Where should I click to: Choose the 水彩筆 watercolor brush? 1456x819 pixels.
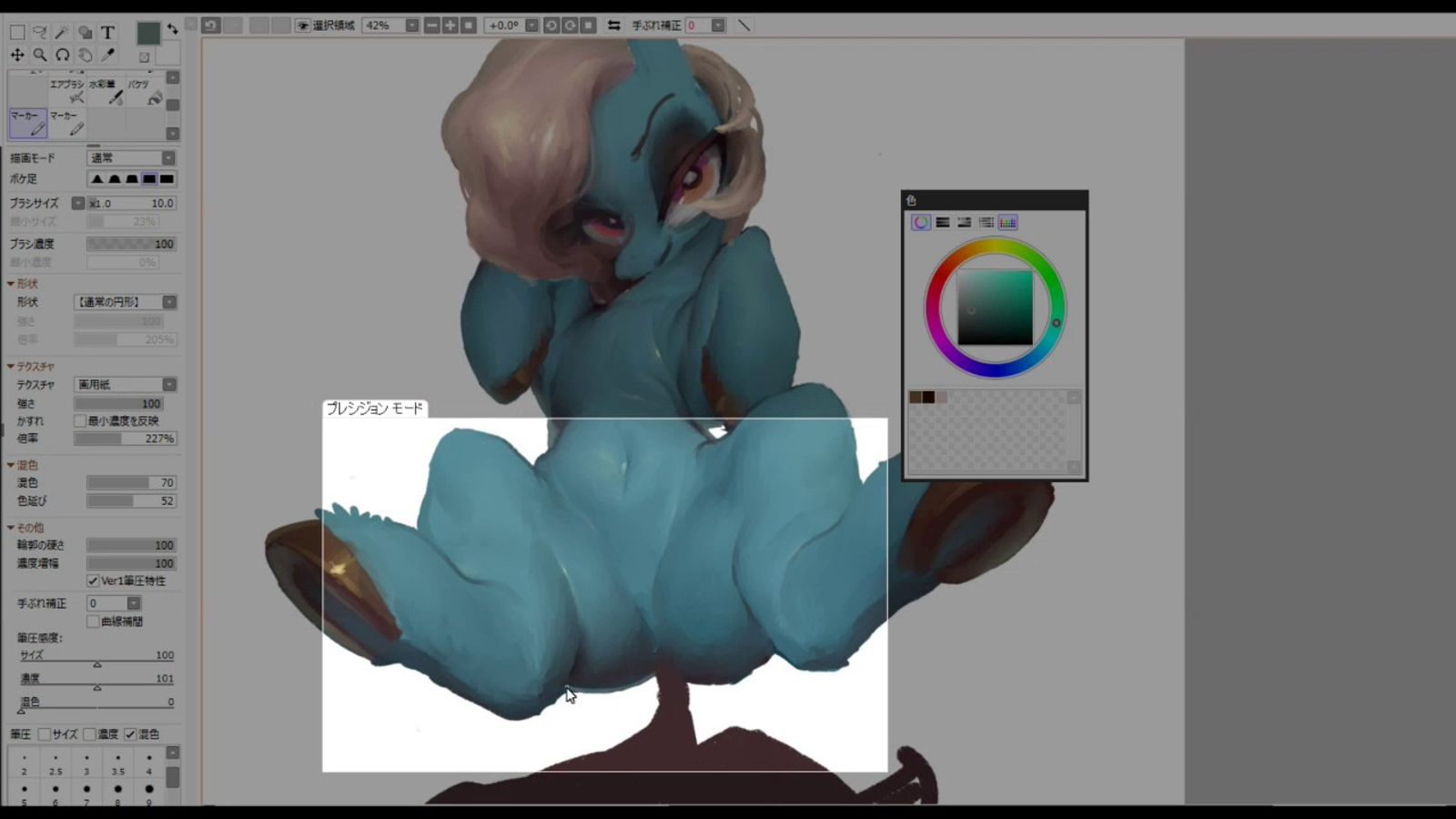click(x=106, y=91)
